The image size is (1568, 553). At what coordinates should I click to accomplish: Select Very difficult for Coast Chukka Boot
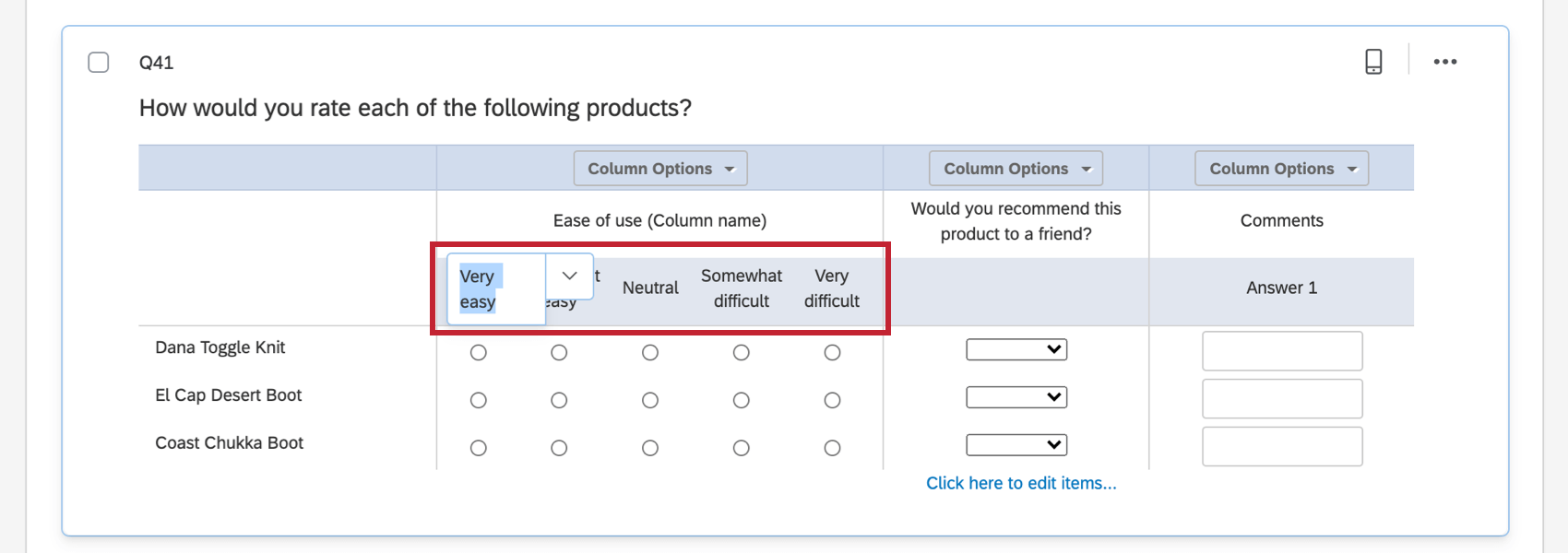832,448
